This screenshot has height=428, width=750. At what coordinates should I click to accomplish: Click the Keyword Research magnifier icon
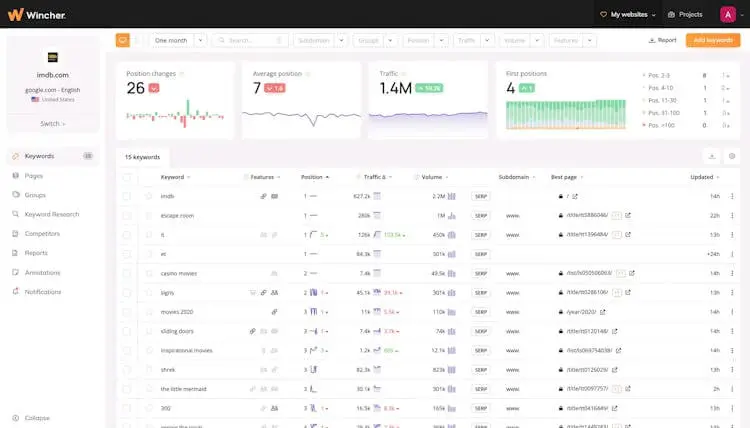click(16, 214)
